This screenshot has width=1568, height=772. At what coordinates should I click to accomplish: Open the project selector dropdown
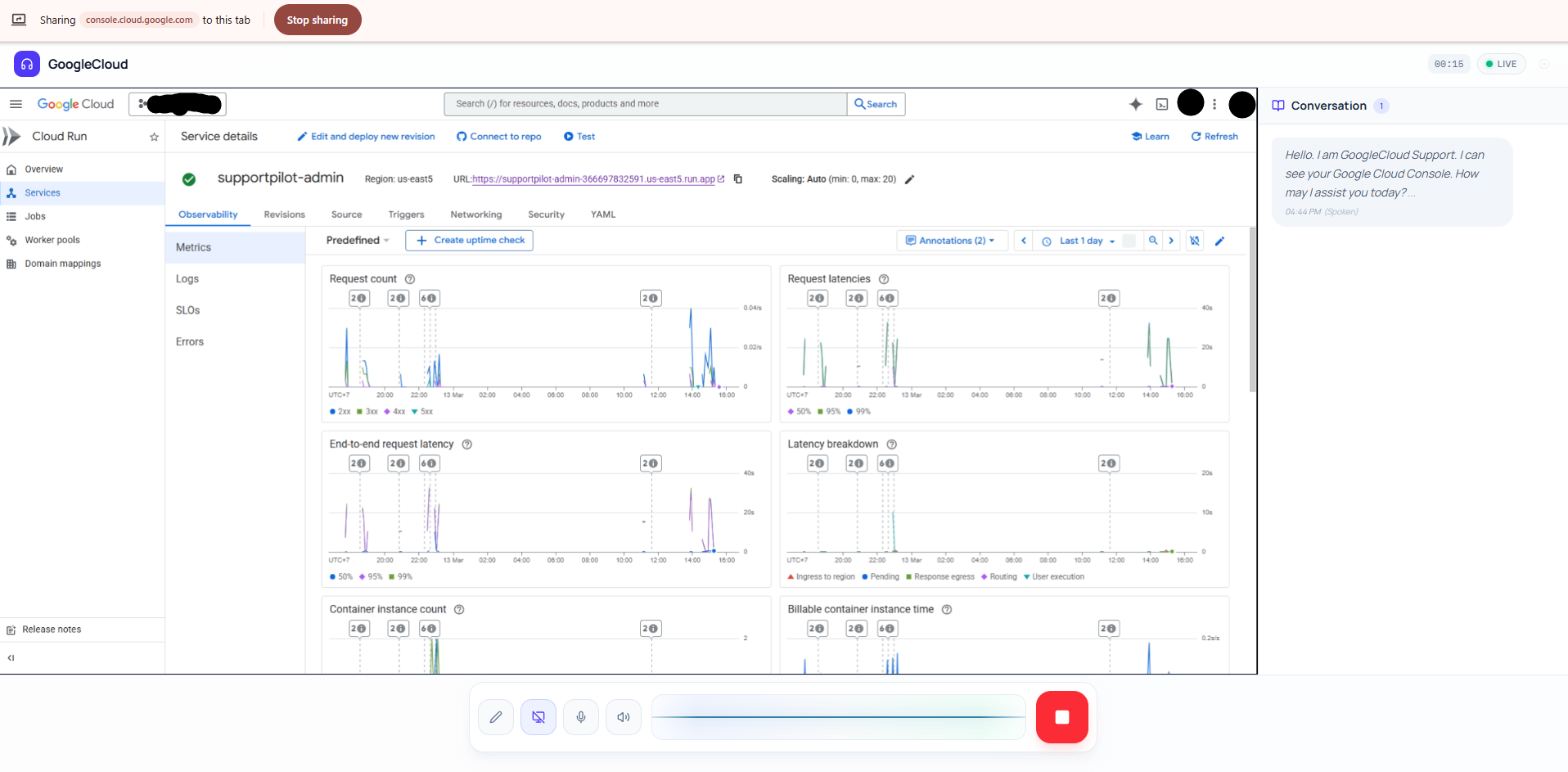178,104
